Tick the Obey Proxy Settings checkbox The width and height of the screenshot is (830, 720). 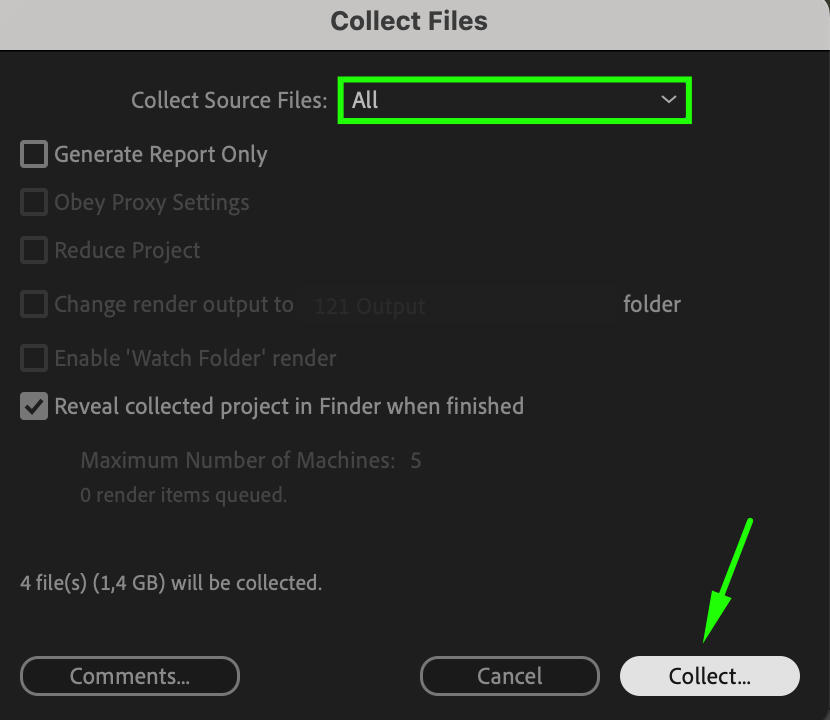point(34,202)
